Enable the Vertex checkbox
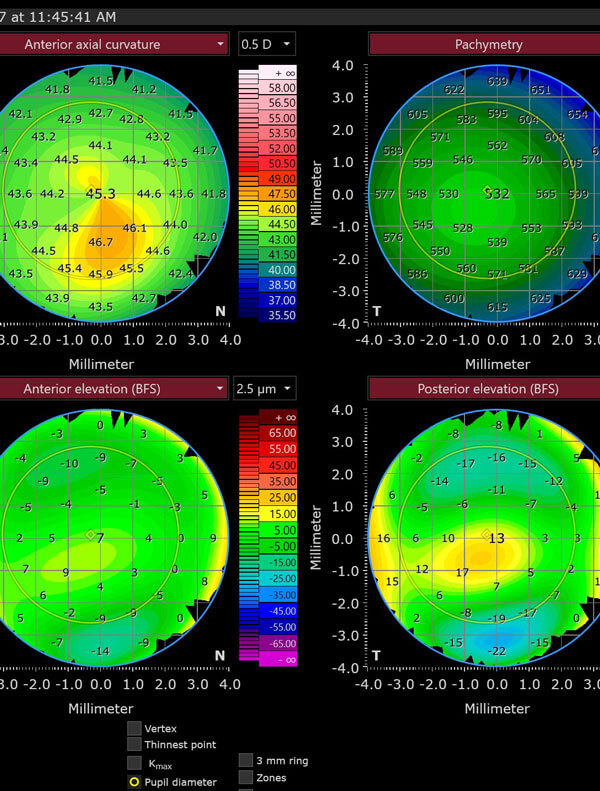Viewport: 600px width, 791px height. 134,729
